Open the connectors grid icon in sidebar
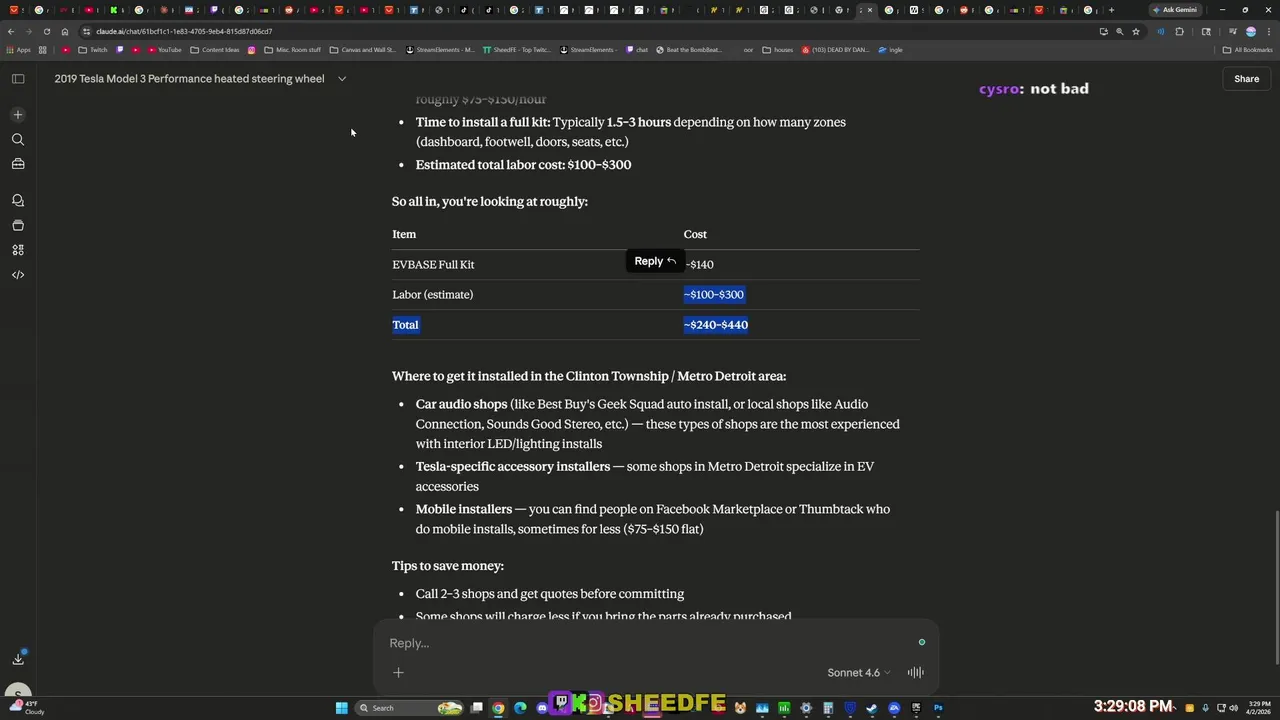 point(18,250)
